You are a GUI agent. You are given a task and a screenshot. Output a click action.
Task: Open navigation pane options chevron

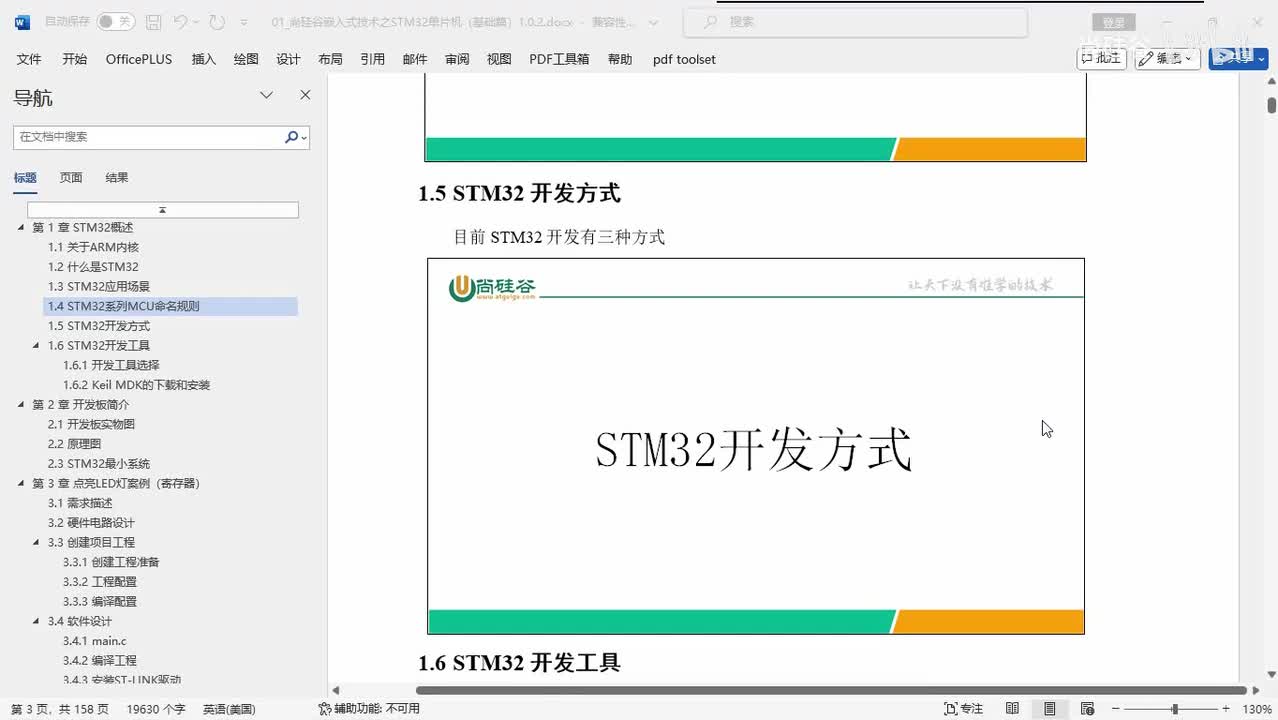[x=266, y=95]
